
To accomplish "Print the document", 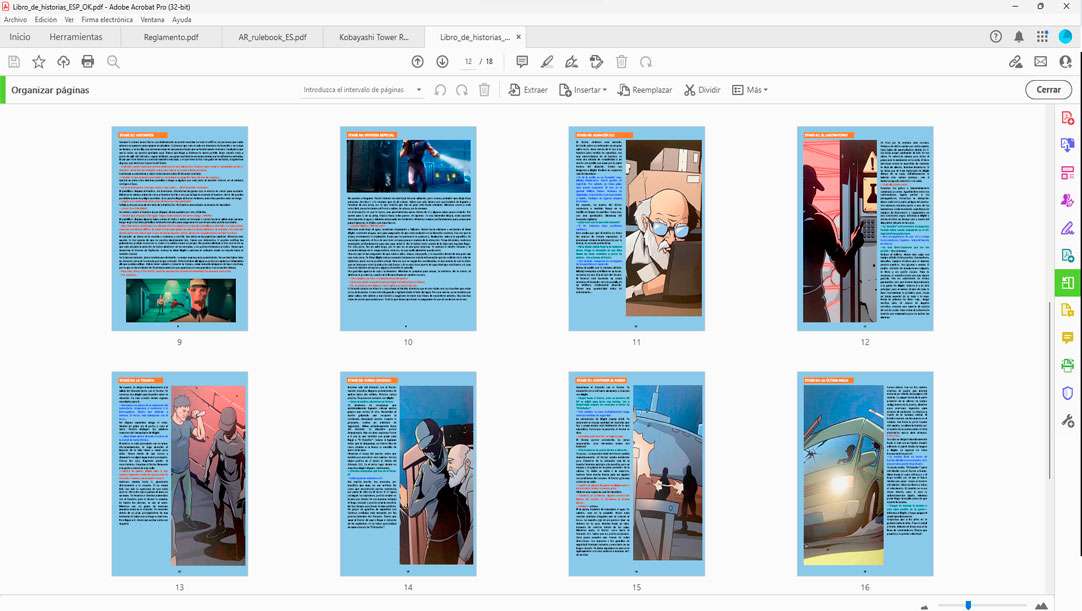I will coord(88,62).
